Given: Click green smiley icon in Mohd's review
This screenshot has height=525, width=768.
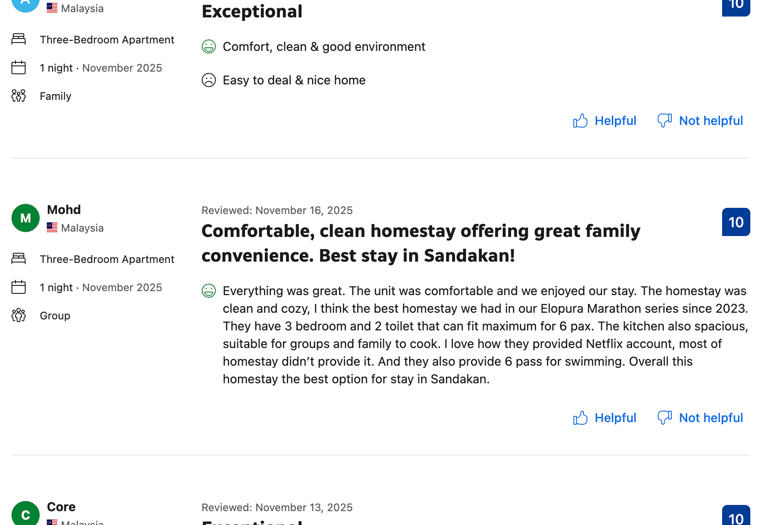Looking at the screenshot, I should pyautogui.click(x=209, y=291).
